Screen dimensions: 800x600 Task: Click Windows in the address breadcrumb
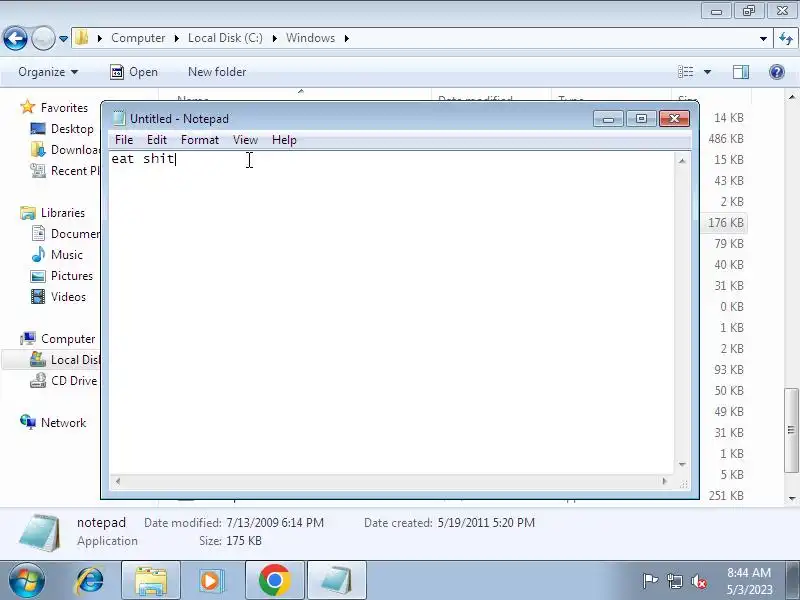coord(310,38)
